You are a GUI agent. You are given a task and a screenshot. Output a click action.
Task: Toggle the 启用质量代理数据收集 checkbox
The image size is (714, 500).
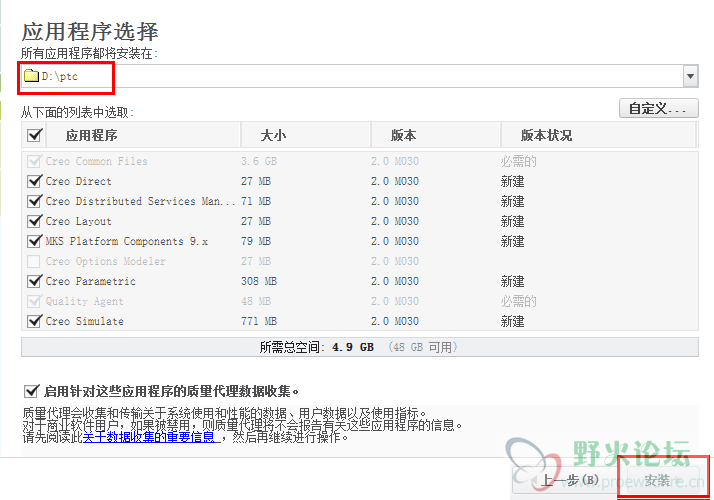tap(31, 391)
